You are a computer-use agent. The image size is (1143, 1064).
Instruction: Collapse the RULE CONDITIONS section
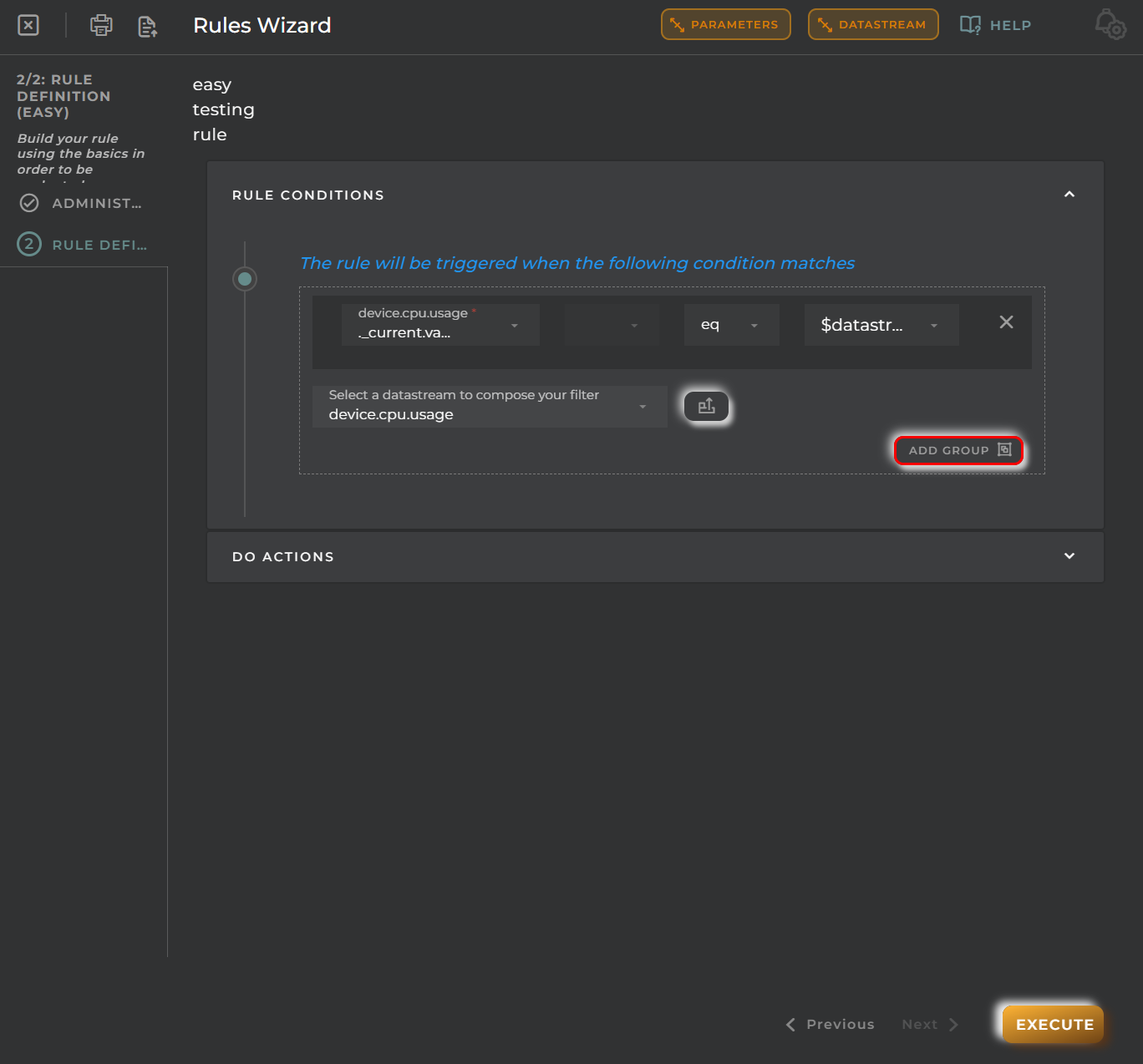(1069, 195)
